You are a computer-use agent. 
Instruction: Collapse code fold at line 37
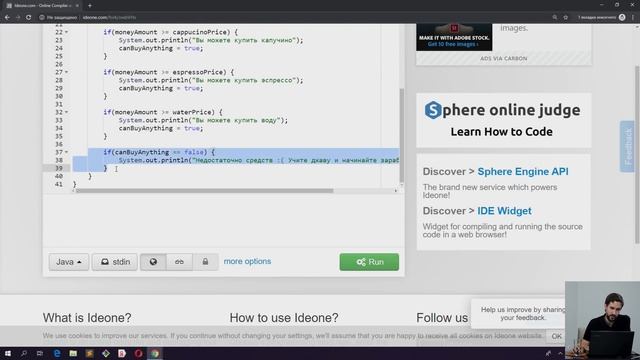pos(67,152)
